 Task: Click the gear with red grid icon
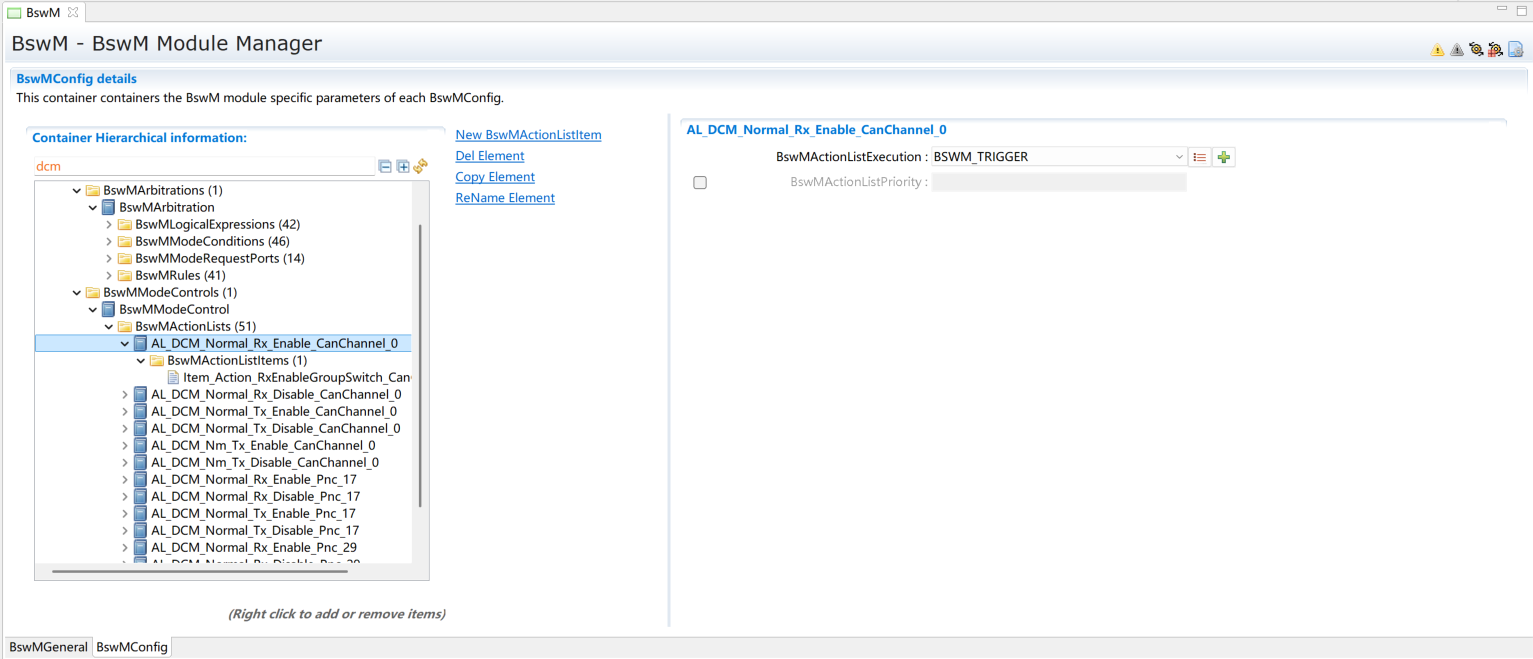pos(1495,49)
